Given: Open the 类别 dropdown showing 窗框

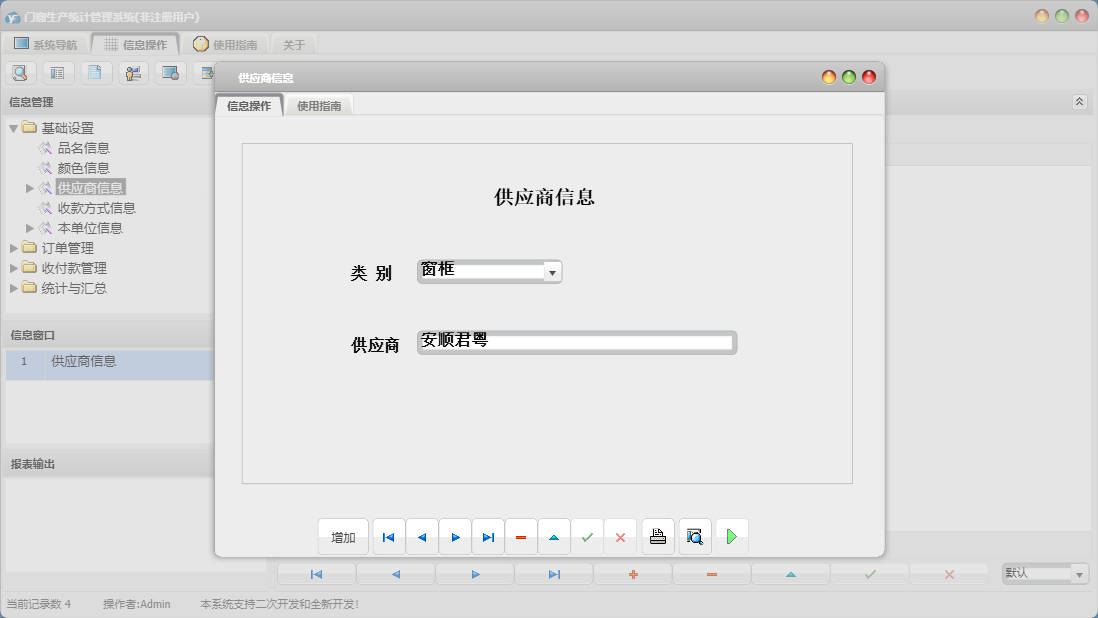Looking at the screenshot, I should tap(553, 271).
